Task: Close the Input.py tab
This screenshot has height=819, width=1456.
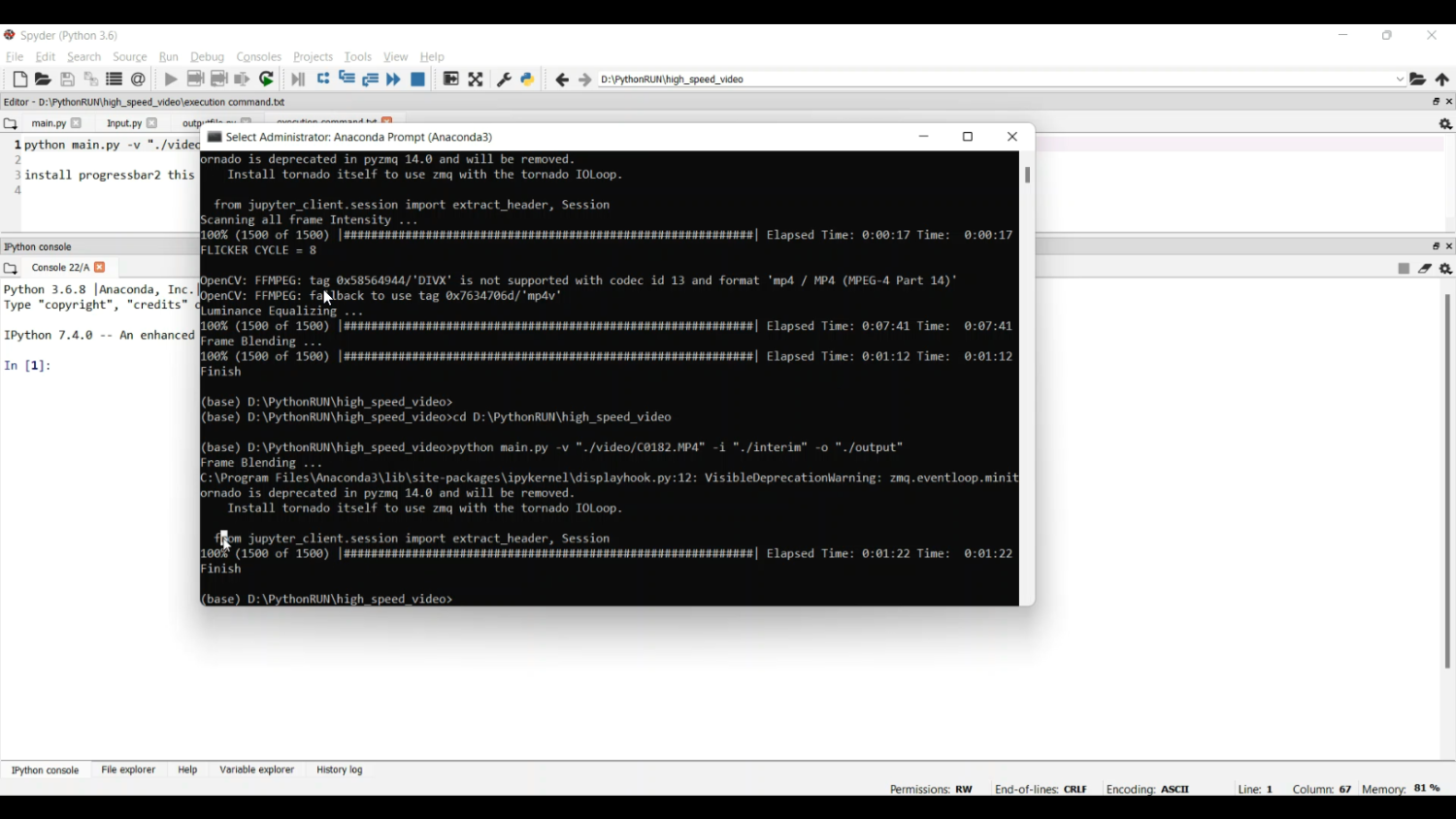Action: [152, 124]
